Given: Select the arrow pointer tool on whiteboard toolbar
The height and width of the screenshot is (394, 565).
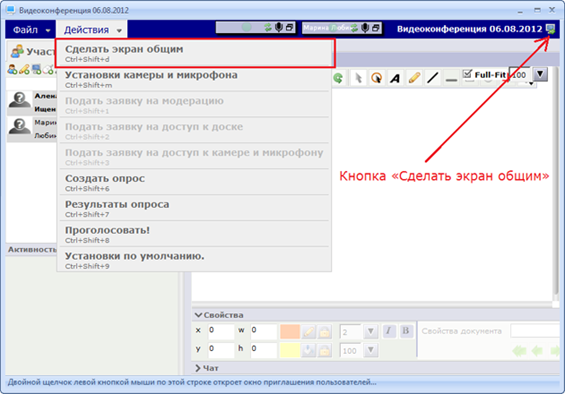Looking at the screenshot, I should click(358, 78).
